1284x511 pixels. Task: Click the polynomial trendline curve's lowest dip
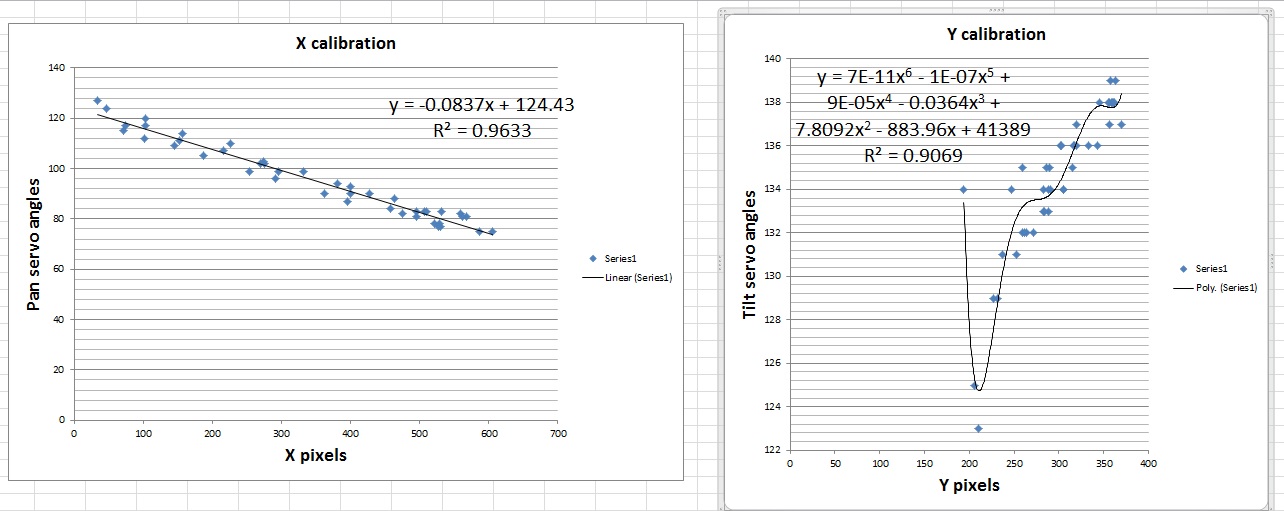coord(979,389)
